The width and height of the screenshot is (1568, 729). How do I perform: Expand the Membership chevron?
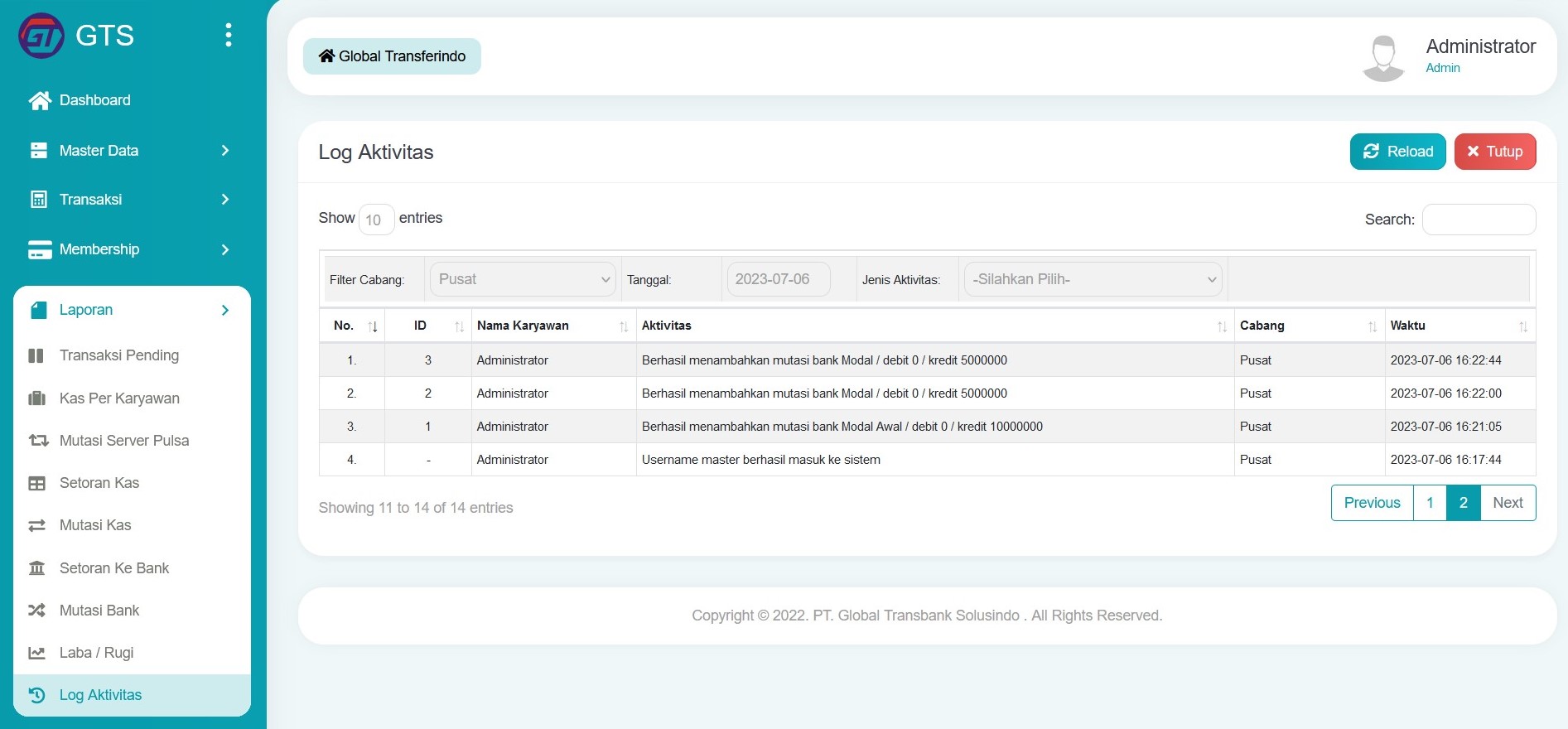pyautogui.click(x=224, y=249)
